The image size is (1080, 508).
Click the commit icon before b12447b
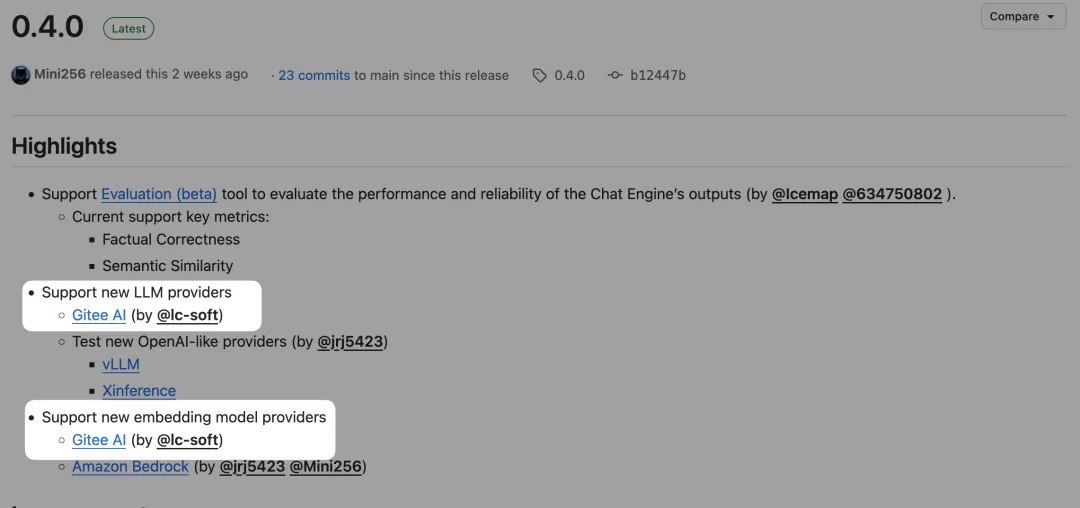(x=615, y=75)
